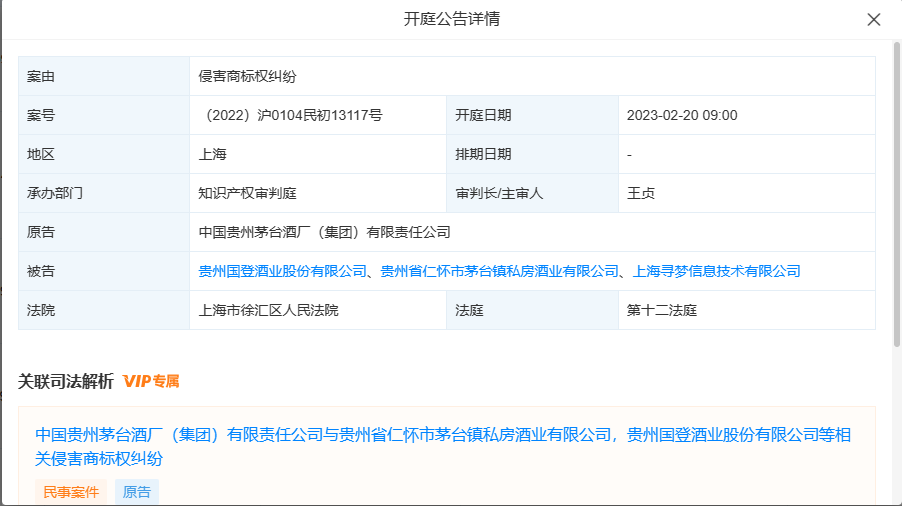This screenshot has width=902, height=506.
Task: Click the 案由 label cell
Action: (x=104, y=76)
